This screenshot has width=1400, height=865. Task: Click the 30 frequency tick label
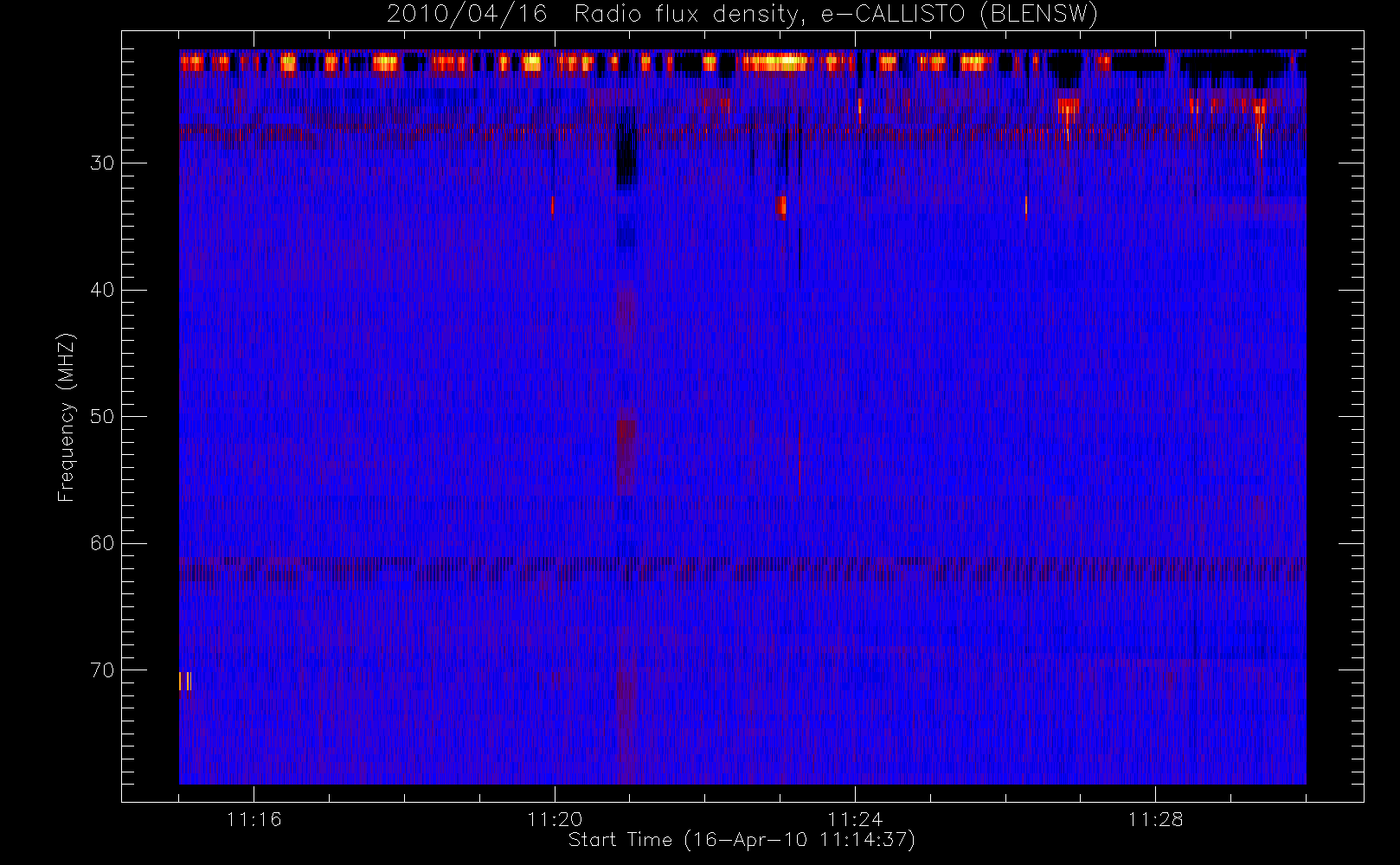coord(102,163)
